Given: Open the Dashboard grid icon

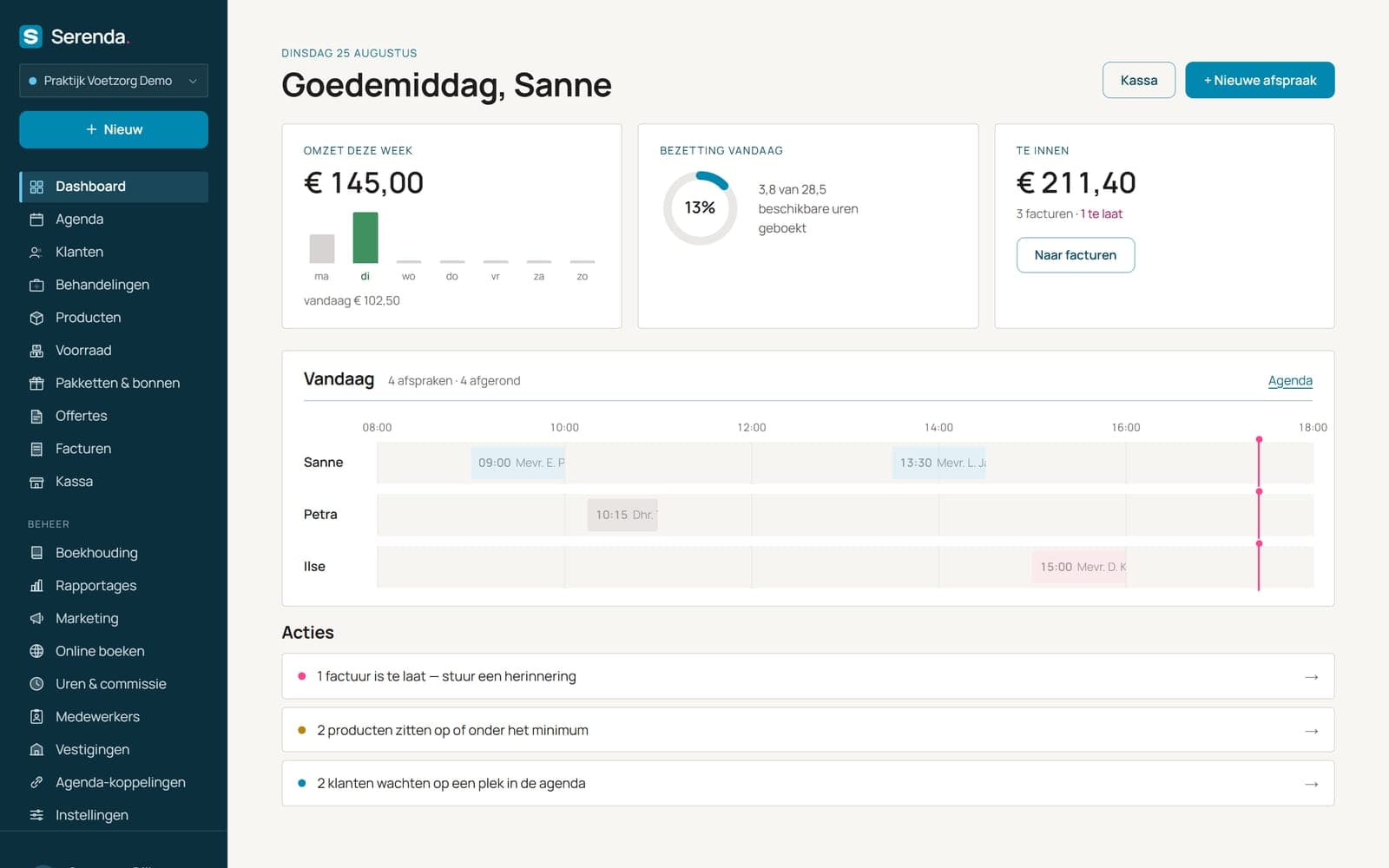Looking at the screenshot, I should 36,187.
